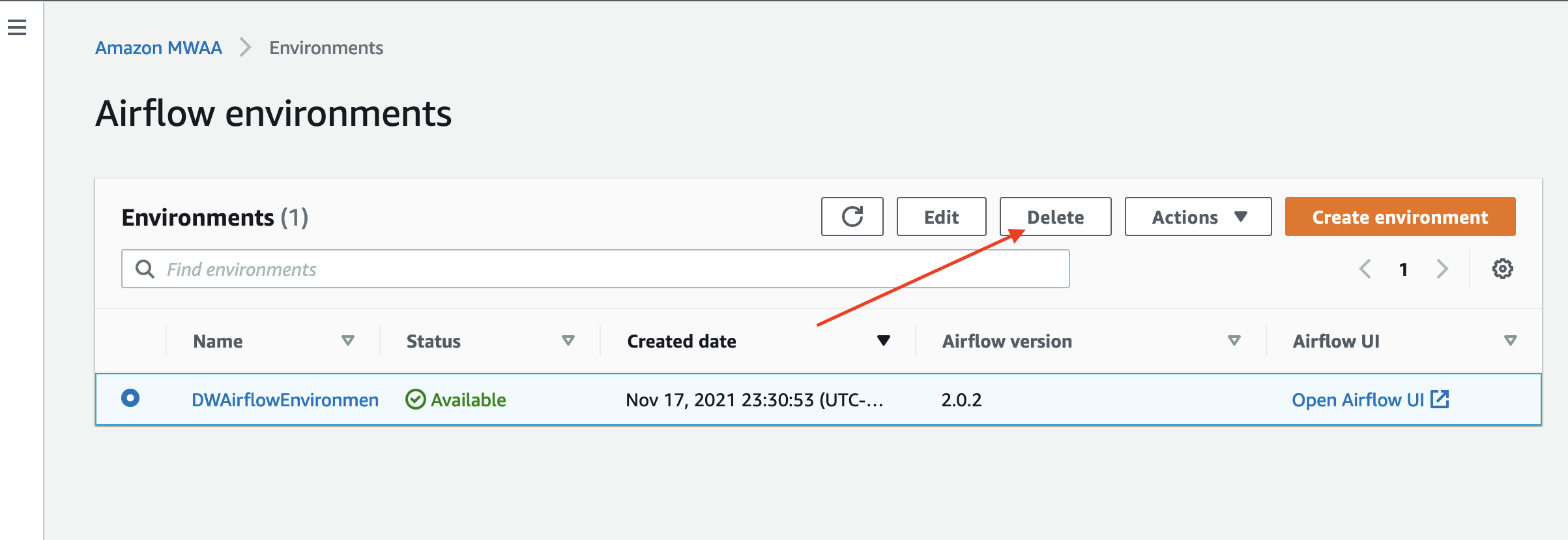
Task: Sort by Name column arrow
Action: coord(348,340)
